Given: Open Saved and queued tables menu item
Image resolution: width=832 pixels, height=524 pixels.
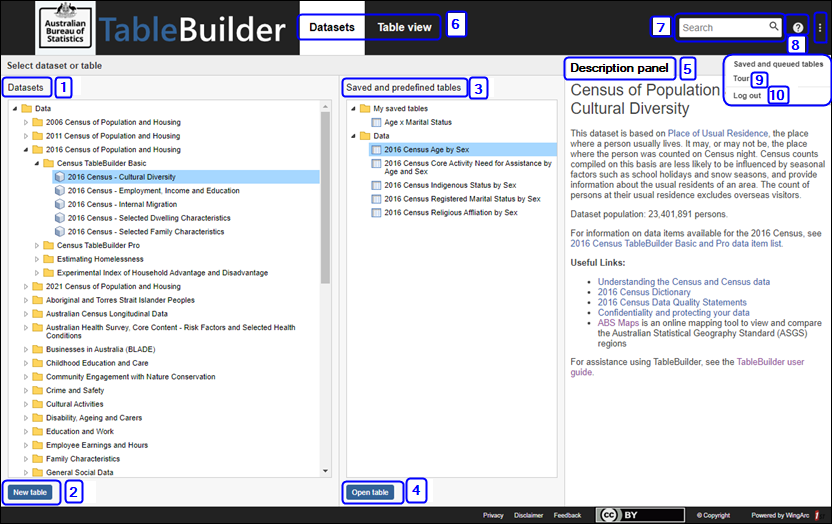Looking at the screenshot, I should pyautogui.click(x=778, y=64).
